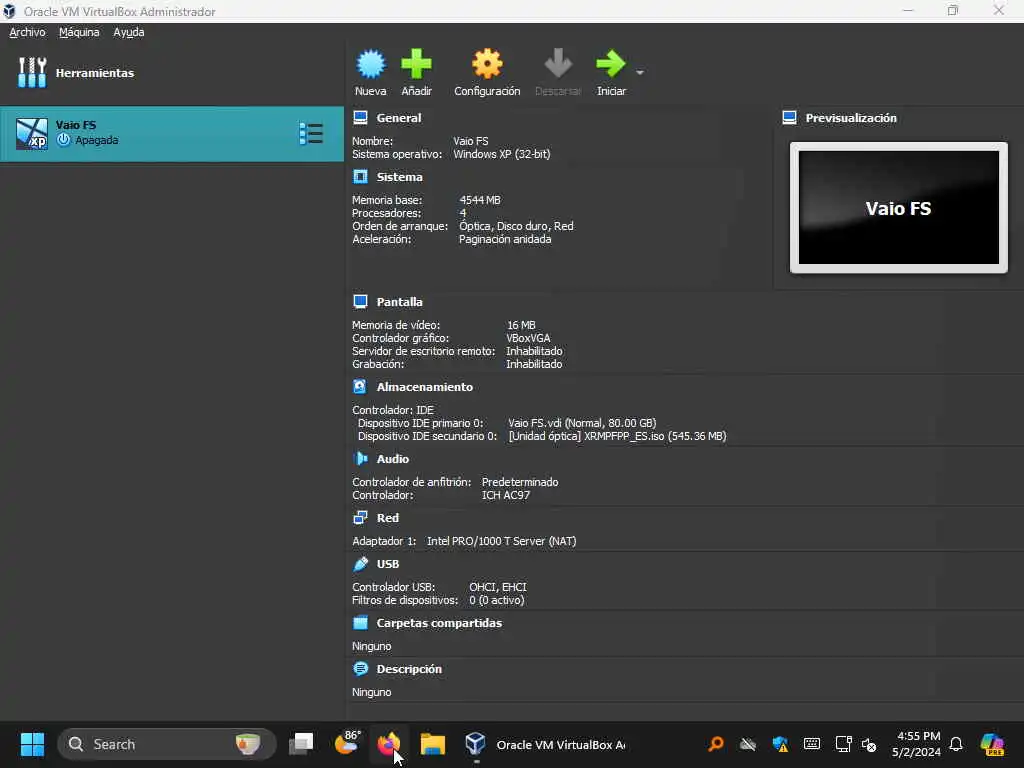Click the VBoxVGA graphics controller value
This screenshot has width=1024, height=768.
(x=528, y=338)
